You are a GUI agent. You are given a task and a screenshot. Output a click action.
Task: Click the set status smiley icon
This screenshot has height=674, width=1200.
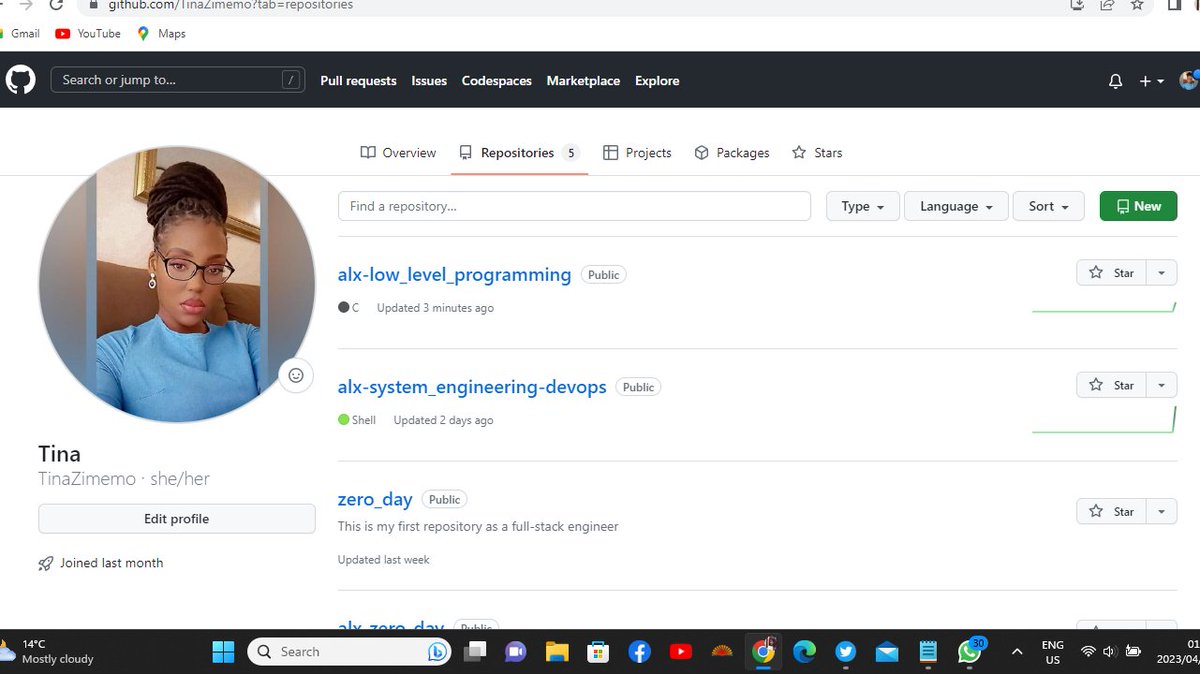click(x=296, y=375)
